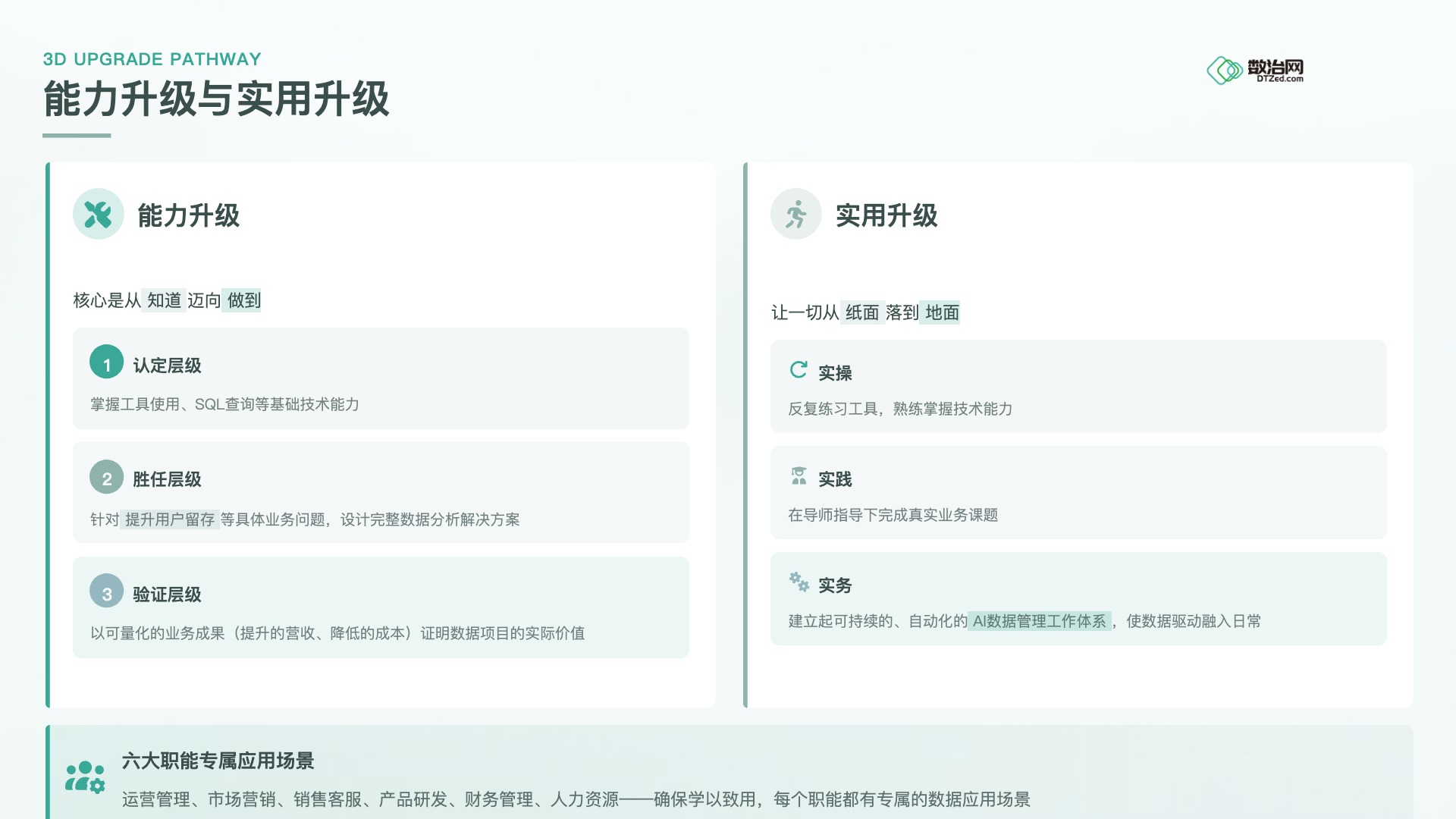This screenshot has height=819, width=1456.
Task: Click the 3D UPGRADE PATHWAY subtitle
Action: pos(152,59)
